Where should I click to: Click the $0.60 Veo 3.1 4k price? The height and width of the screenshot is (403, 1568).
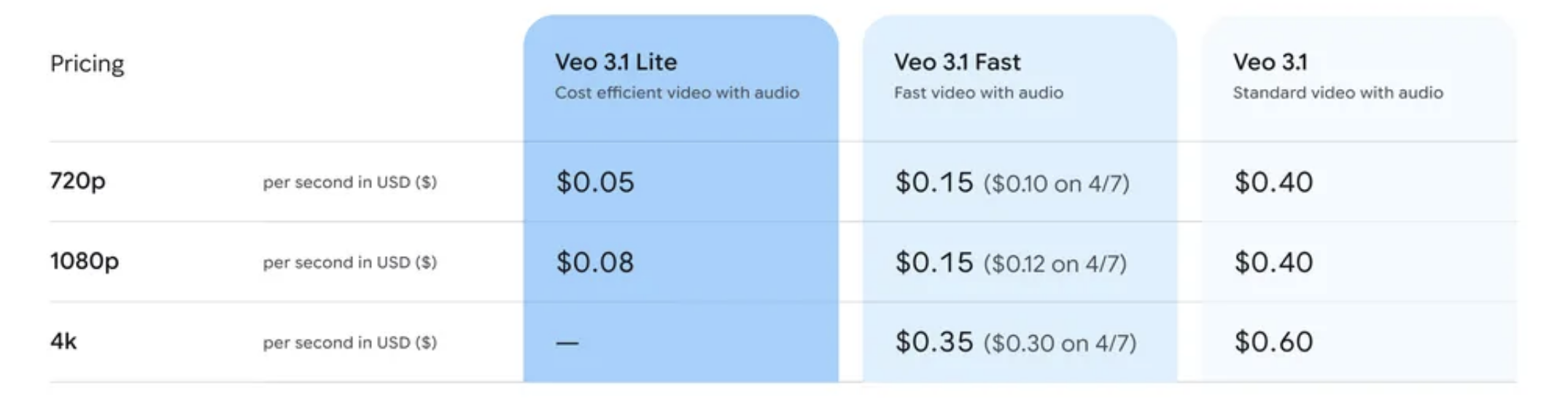pyautogui.click(x=1273, y=342)
